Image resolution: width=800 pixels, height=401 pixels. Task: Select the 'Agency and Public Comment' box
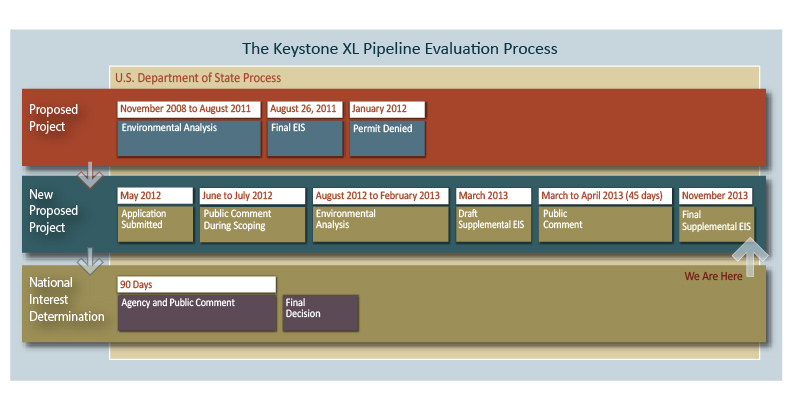pyautogui.click(x=196, y=312)
